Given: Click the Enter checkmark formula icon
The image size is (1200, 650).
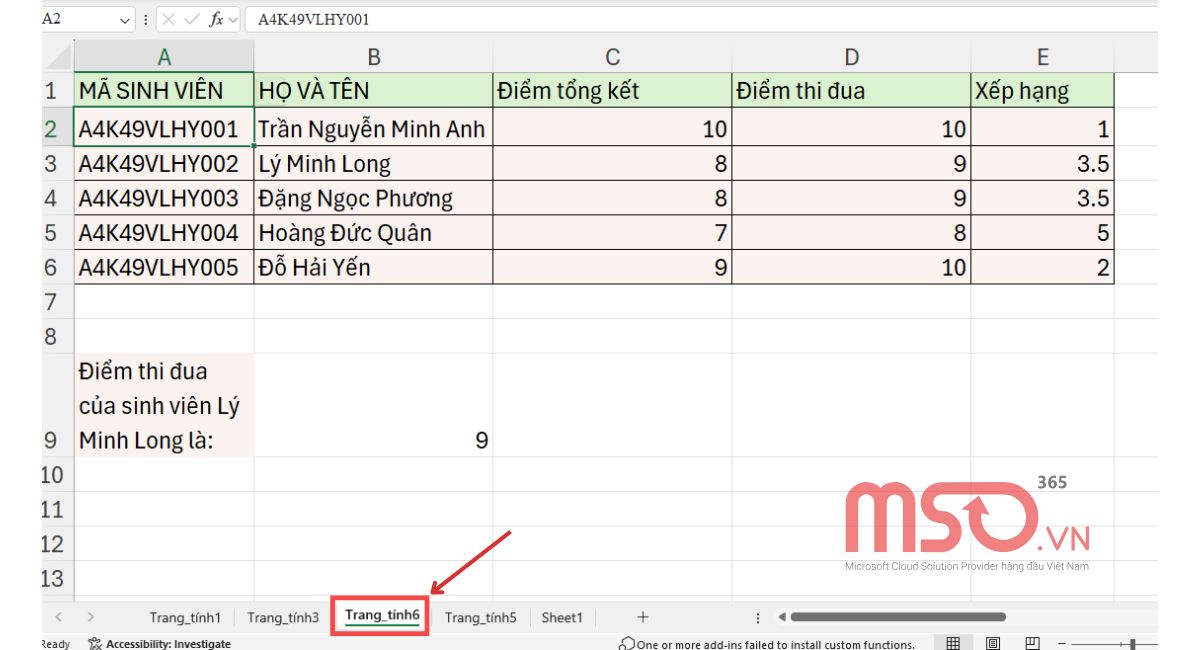Looking at the screenshot, I should click(192, 19).
